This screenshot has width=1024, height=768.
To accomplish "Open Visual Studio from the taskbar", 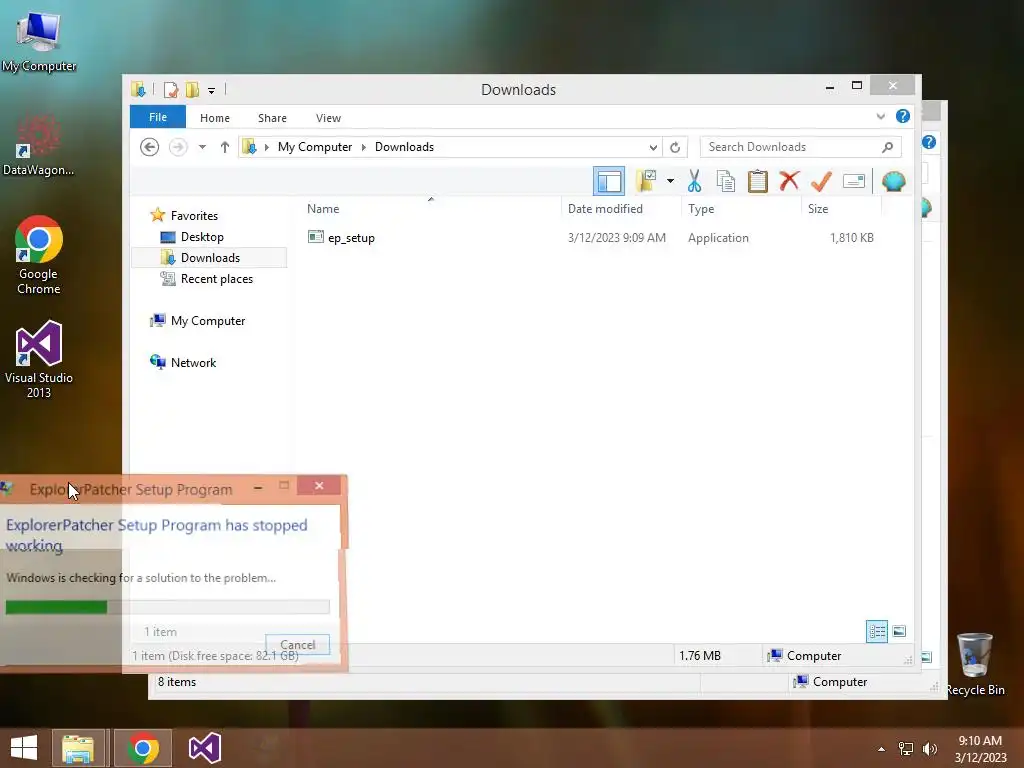I will (204, 748).
